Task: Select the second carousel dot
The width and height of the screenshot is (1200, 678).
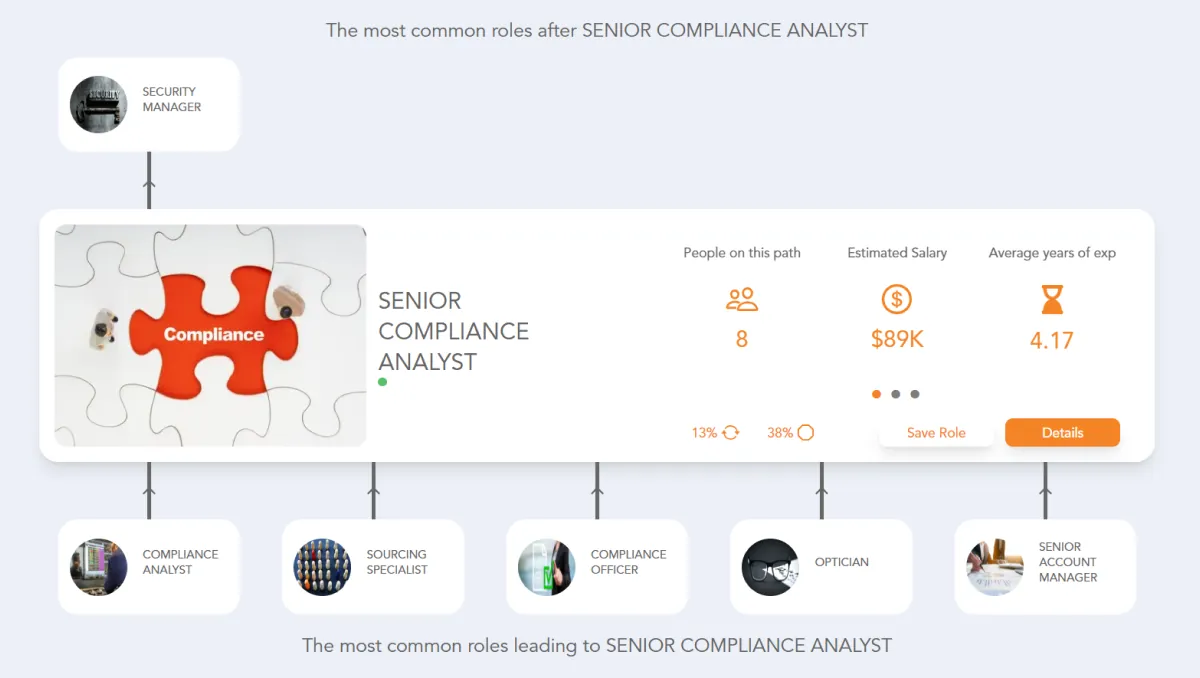Action: pos(896,394)
